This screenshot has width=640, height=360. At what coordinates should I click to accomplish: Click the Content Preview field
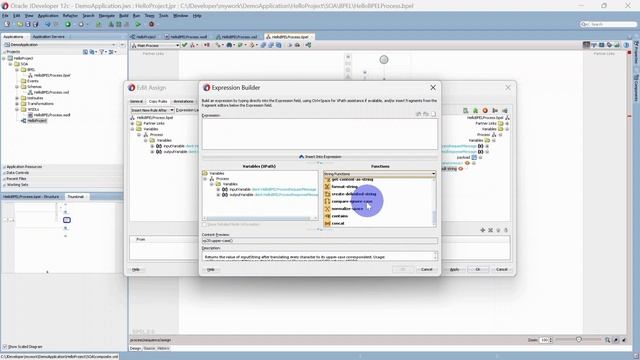pyautogui.click(x=320, y=241)
